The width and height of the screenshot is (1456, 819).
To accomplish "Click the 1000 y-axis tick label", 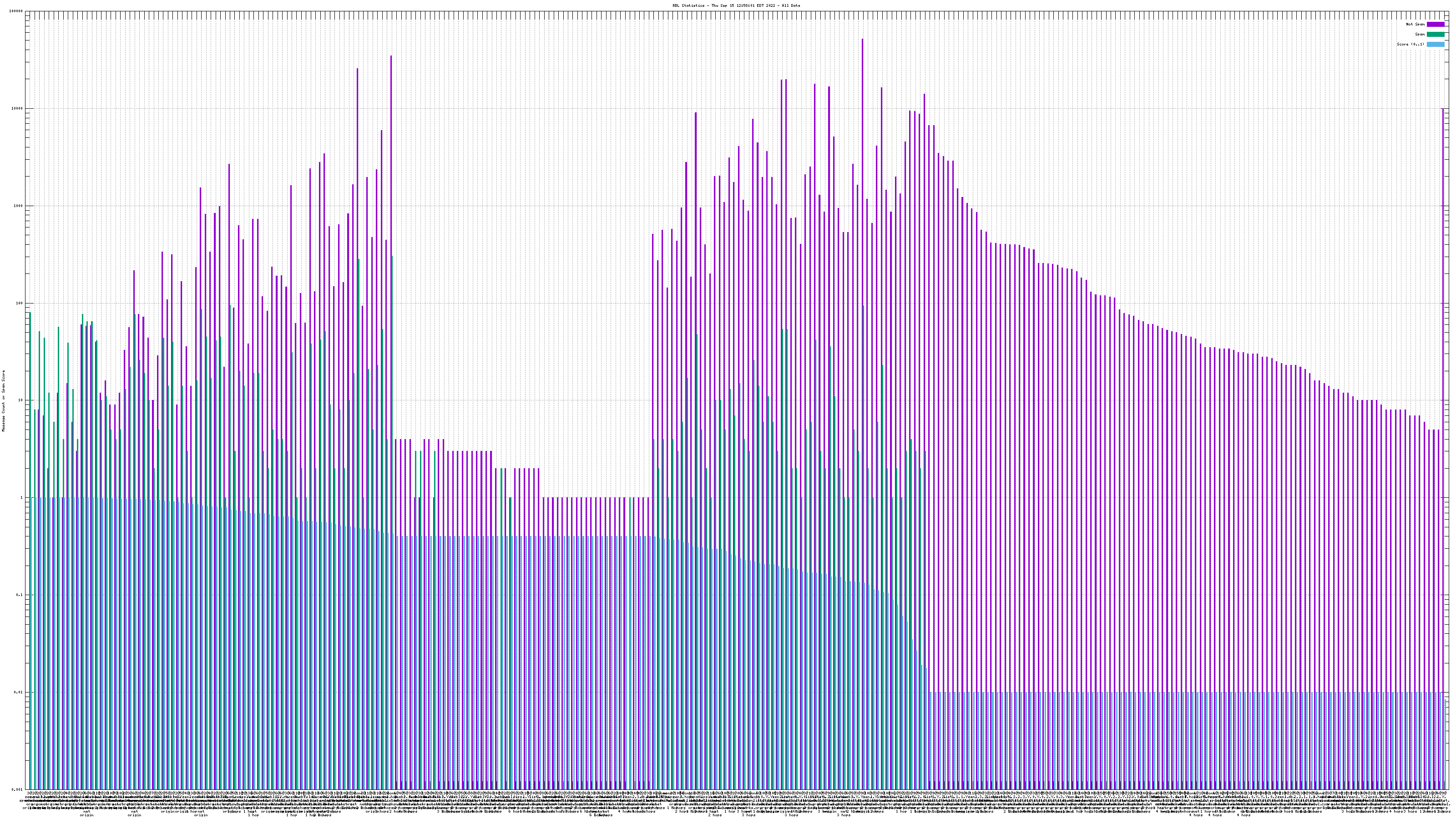I will click(x=19, y=206).
